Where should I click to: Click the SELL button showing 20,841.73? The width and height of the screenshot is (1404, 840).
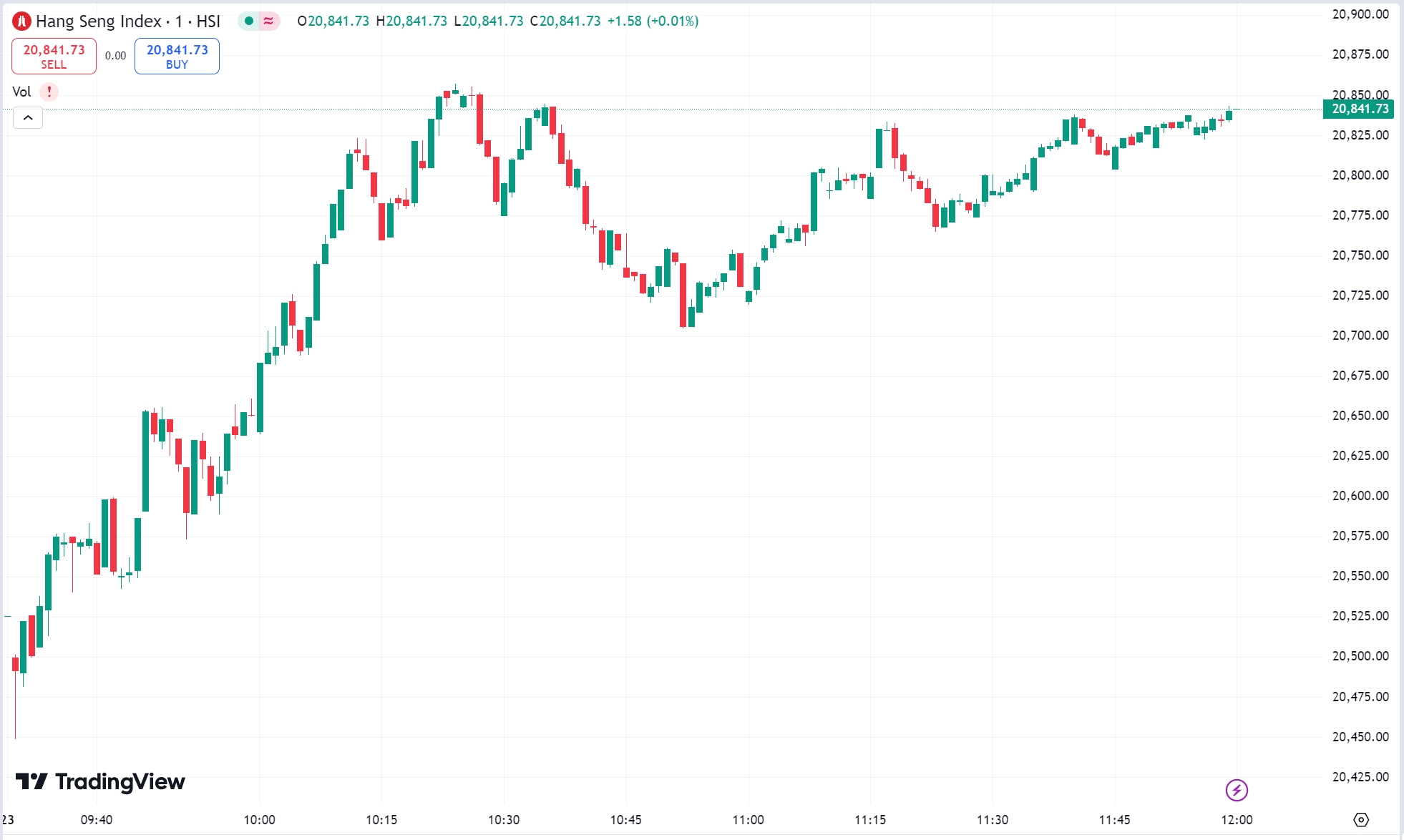53,55
